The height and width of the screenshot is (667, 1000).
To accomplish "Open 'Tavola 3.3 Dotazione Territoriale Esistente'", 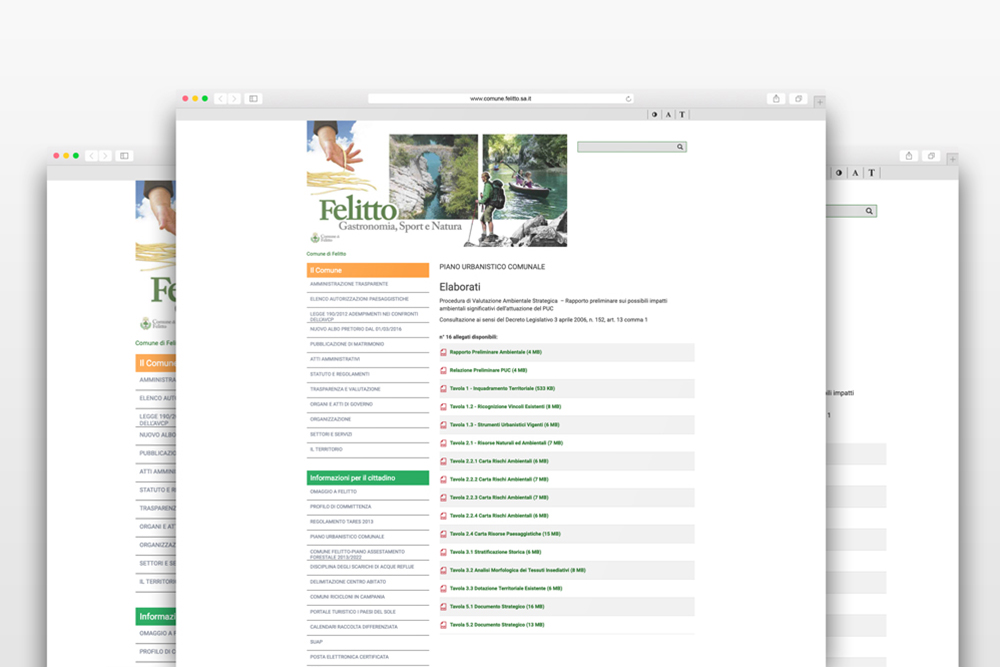I will [x=506, y=589].
